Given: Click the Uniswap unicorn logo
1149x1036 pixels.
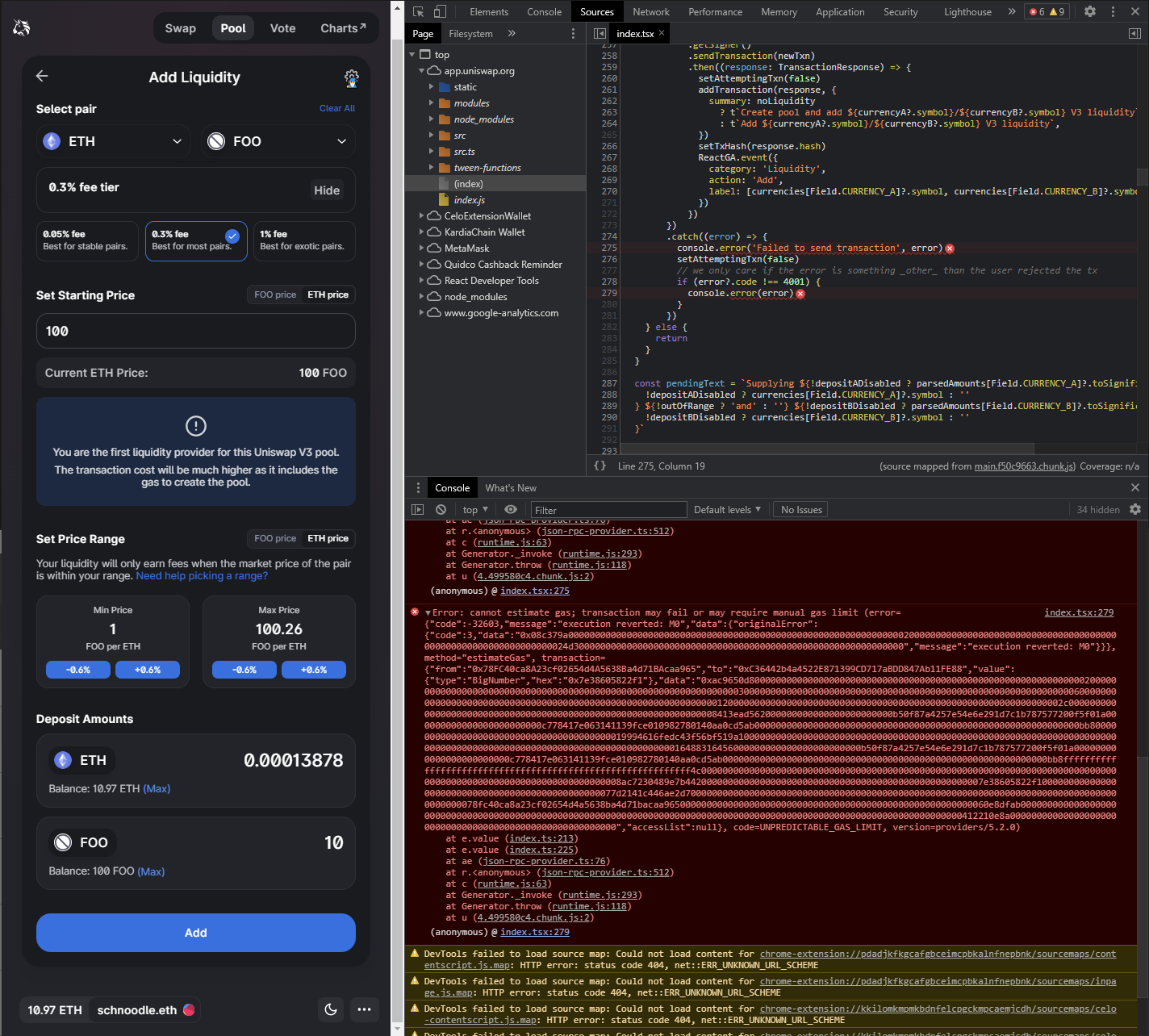Looking at the screenshot, I should click(21, 27).
